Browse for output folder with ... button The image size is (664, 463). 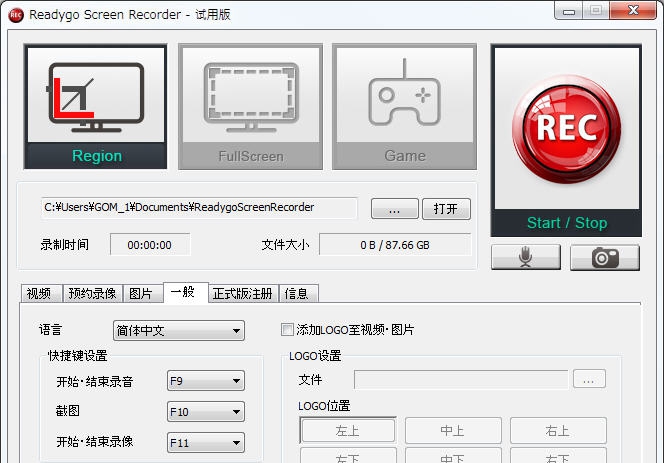(394, 209)
